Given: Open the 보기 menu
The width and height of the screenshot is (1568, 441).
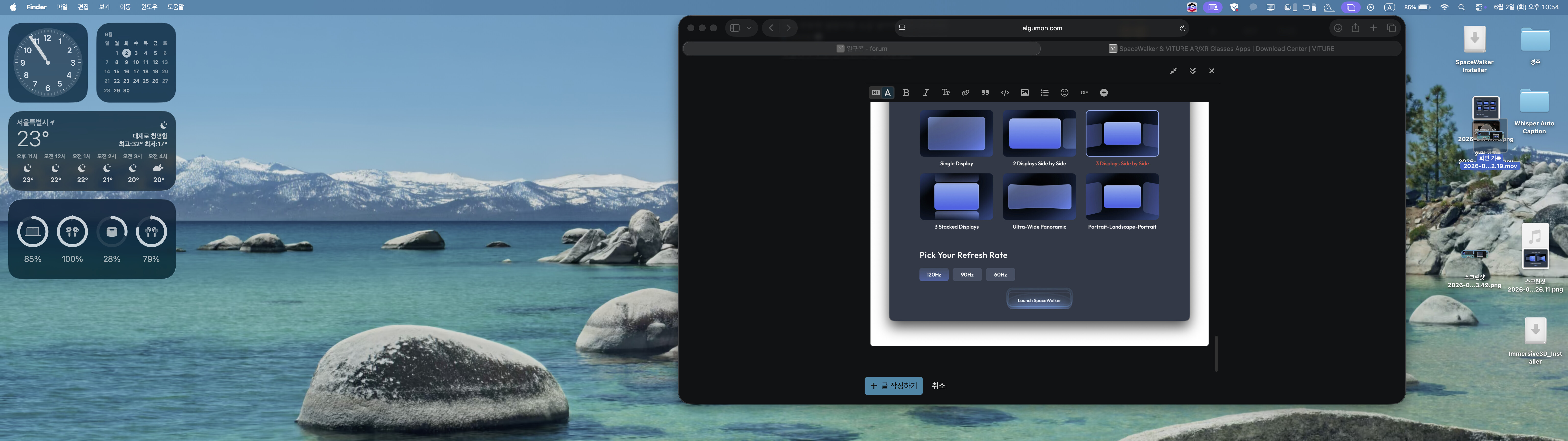Looking at the screenshot, I should click(104, 7).
